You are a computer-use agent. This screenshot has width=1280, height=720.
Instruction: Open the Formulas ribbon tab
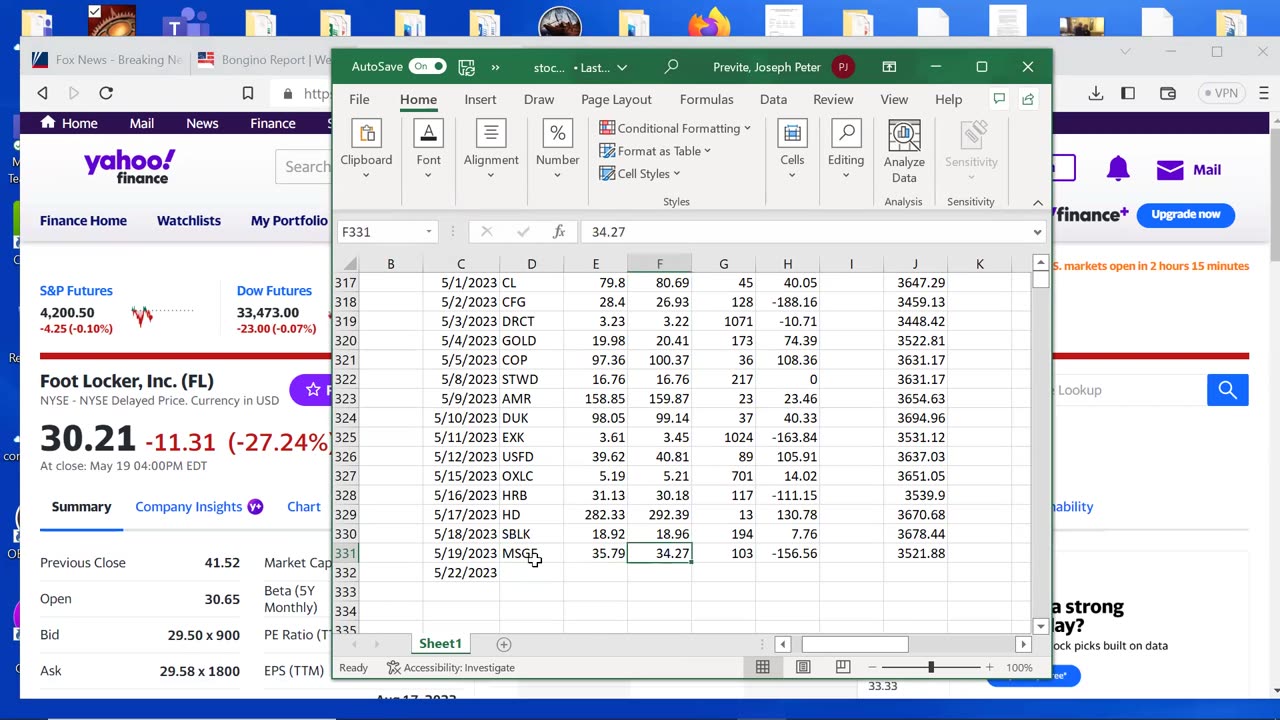pos(707,99)
